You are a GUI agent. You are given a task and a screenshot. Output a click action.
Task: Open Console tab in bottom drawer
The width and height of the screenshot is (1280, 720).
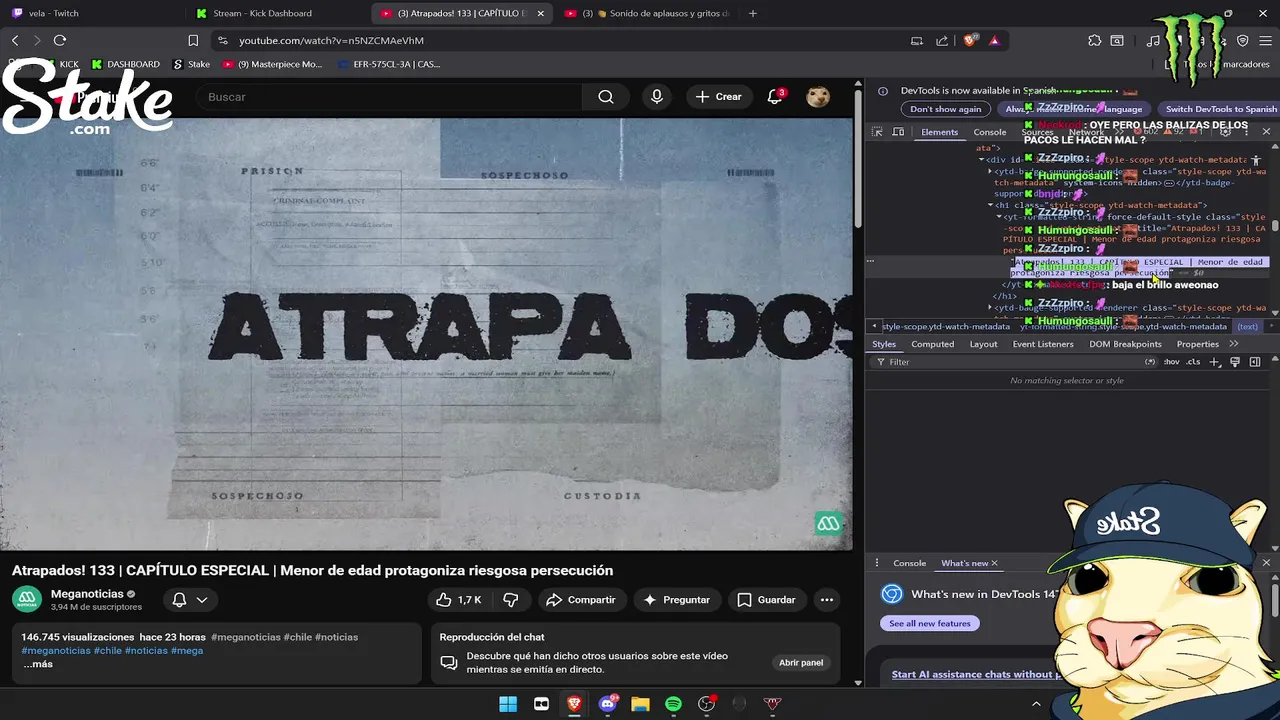[909, 563]
